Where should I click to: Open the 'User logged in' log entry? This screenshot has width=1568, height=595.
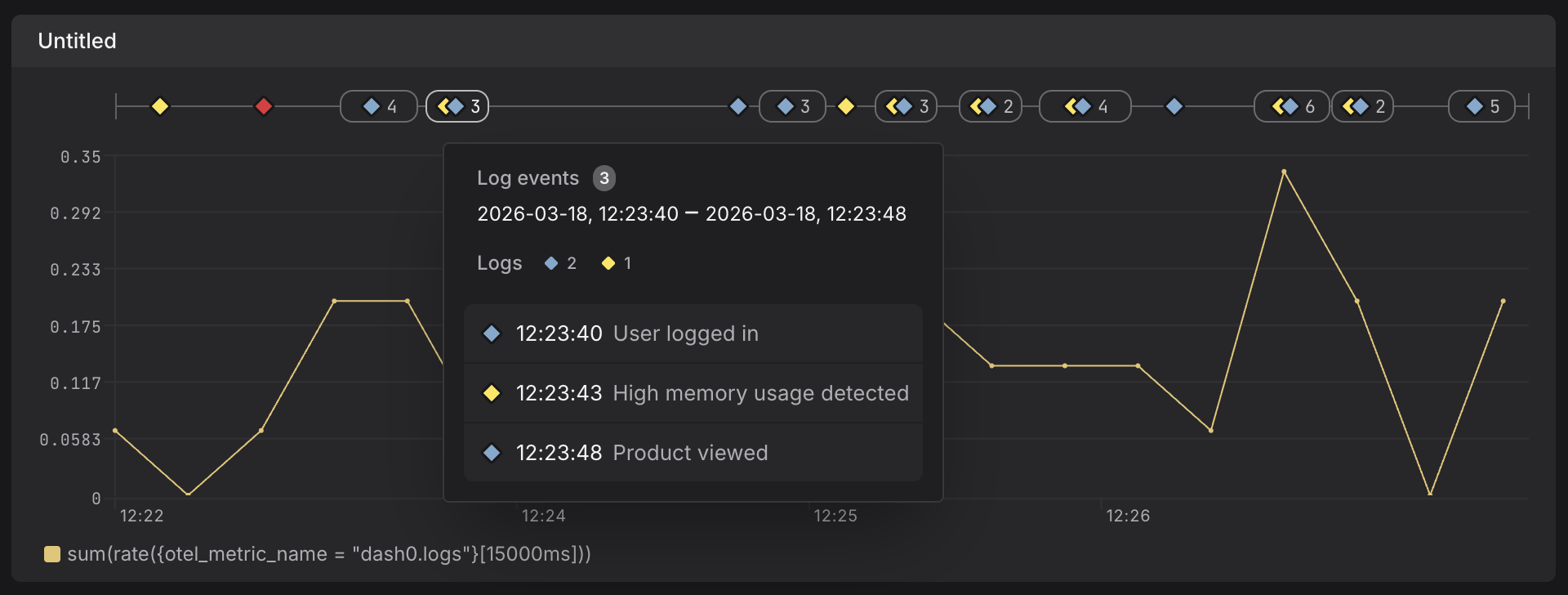coord(693,333)
